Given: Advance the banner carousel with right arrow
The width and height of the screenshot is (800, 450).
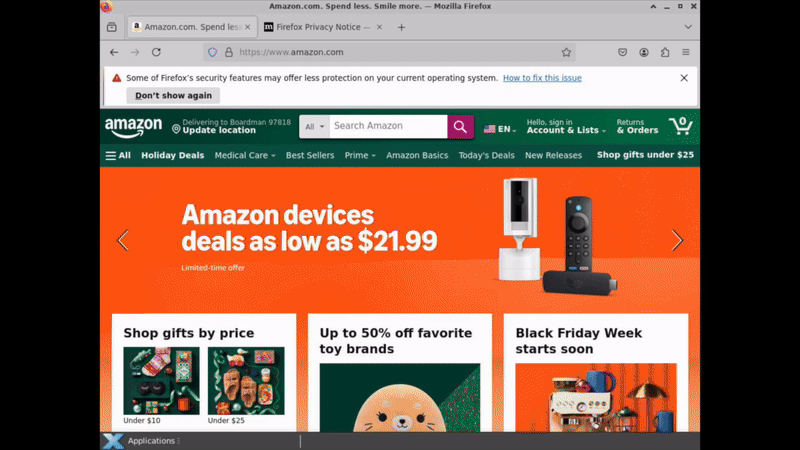Looking at the screenshot, I should point(677,240).
